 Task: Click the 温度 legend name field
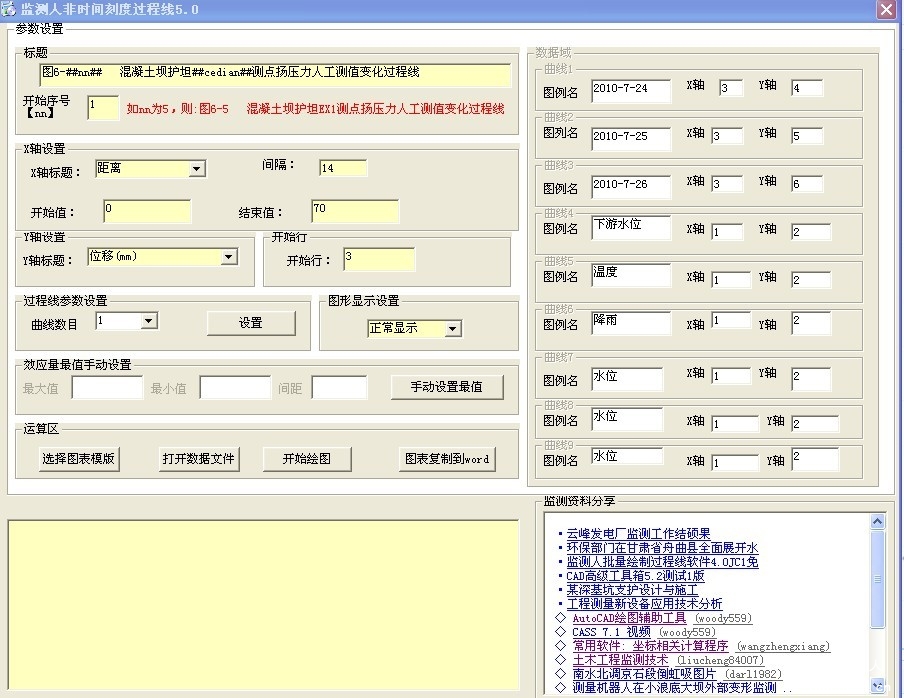[631, 276]
